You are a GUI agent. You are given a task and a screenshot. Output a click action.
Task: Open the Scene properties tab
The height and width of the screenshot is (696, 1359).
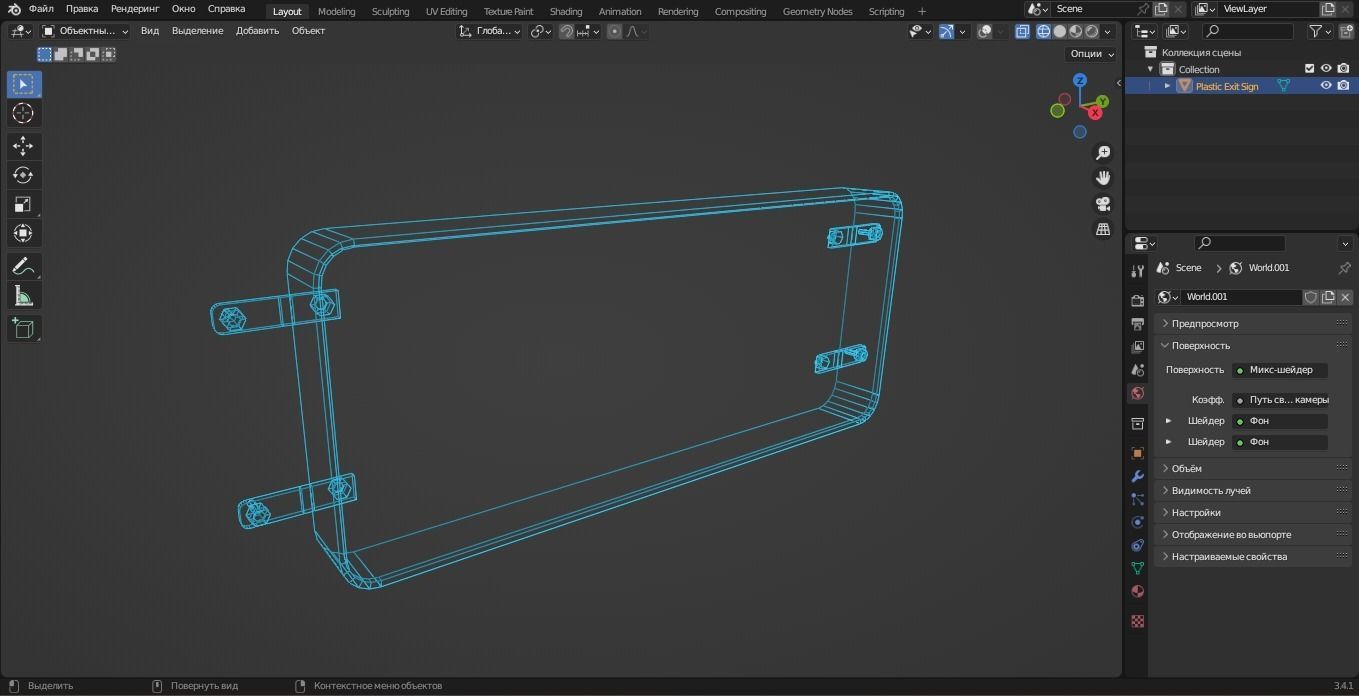1137,370
